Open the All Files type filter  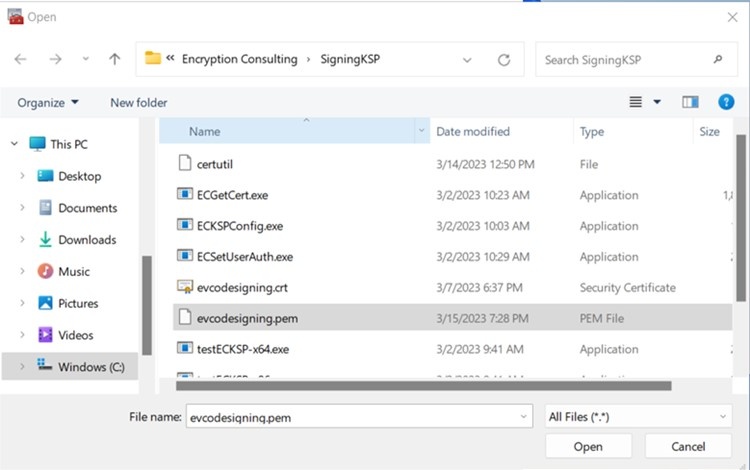638,417
